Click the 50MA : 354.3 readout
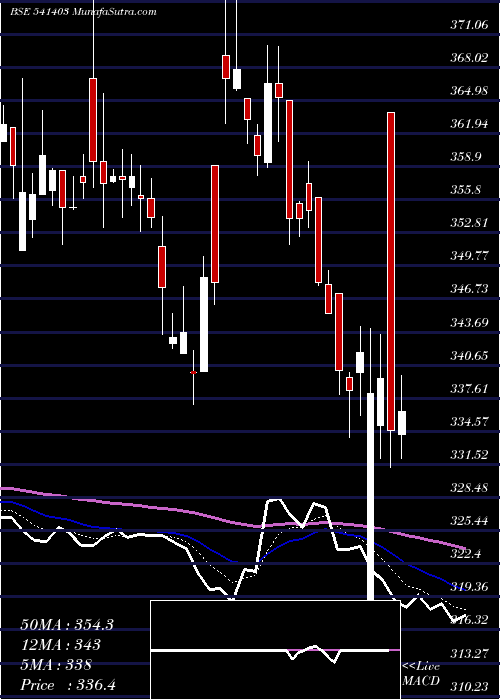The height and width of the screenshot is (700, 500). [67, 625]
